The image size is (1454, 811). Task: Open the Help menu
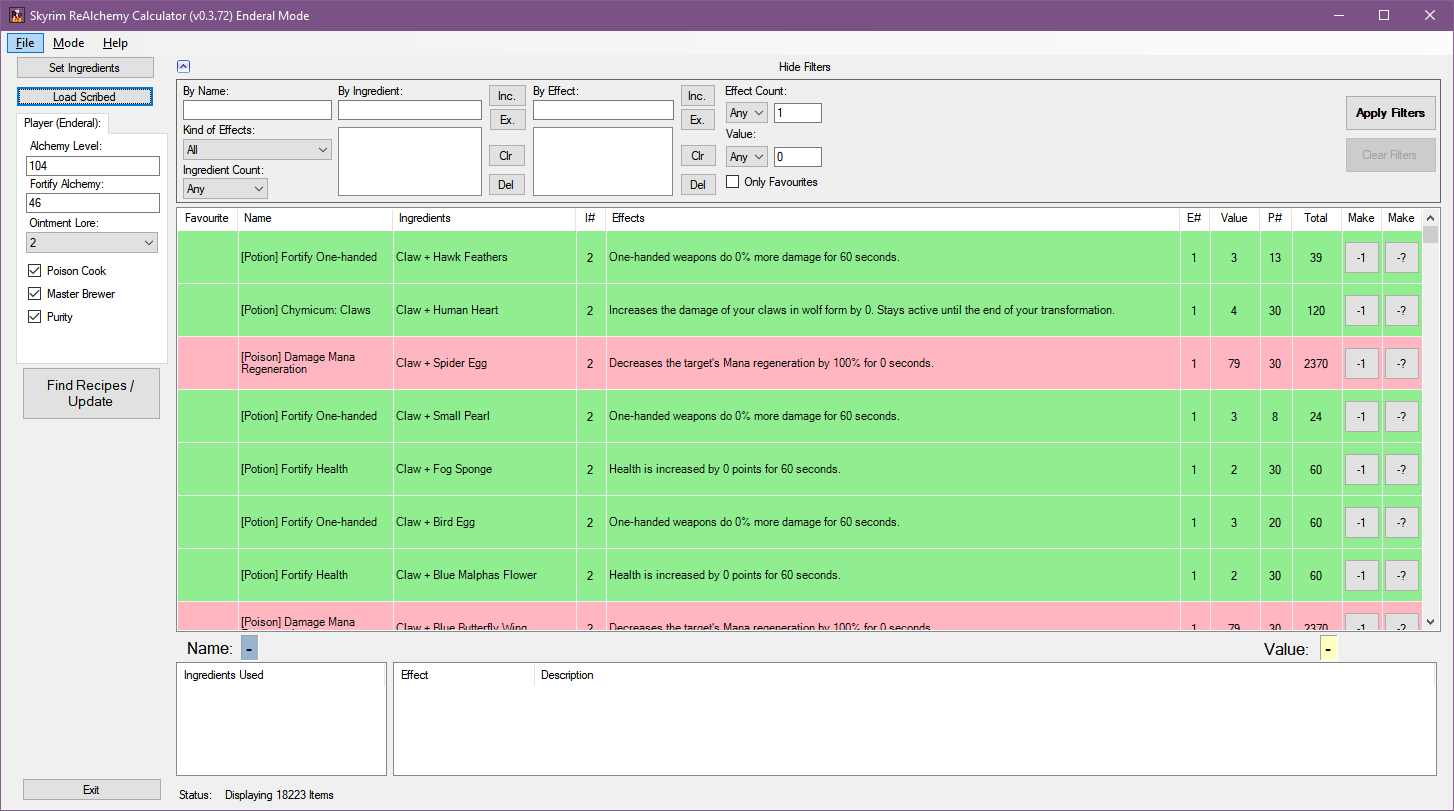pyautogui.click(x=115, y=43)
